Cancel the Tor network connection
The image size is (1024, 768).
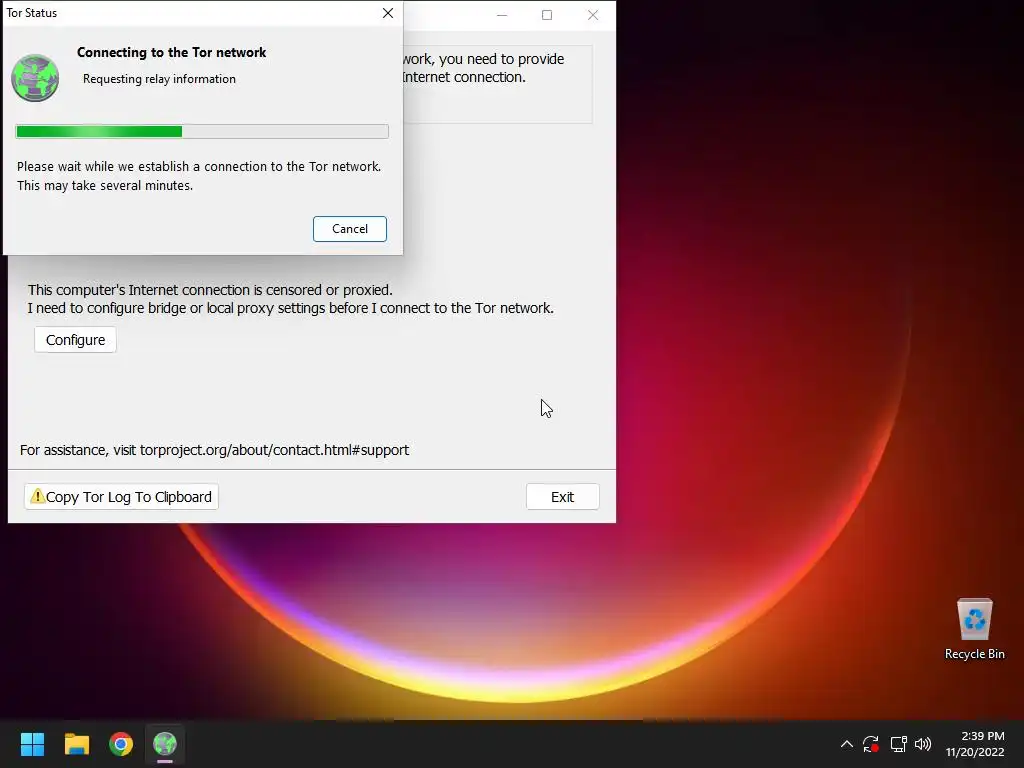[x=349, y=229]
